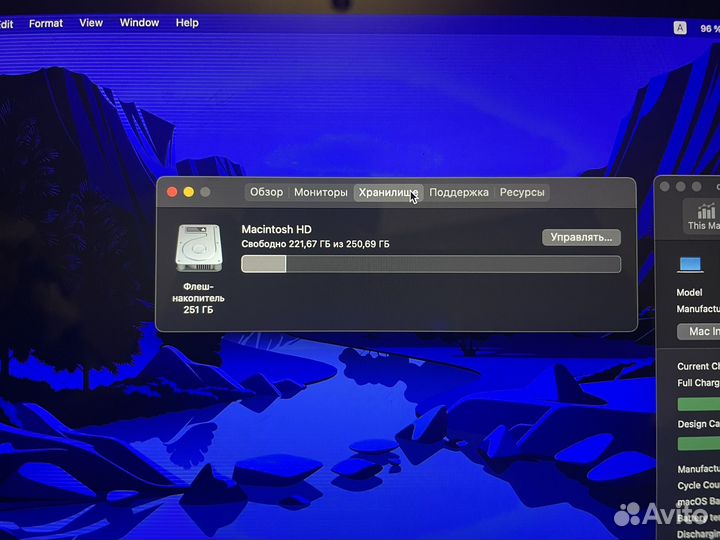Open the View menu
720x540 pixels.
pyautogui.click(x=91, y=23)
